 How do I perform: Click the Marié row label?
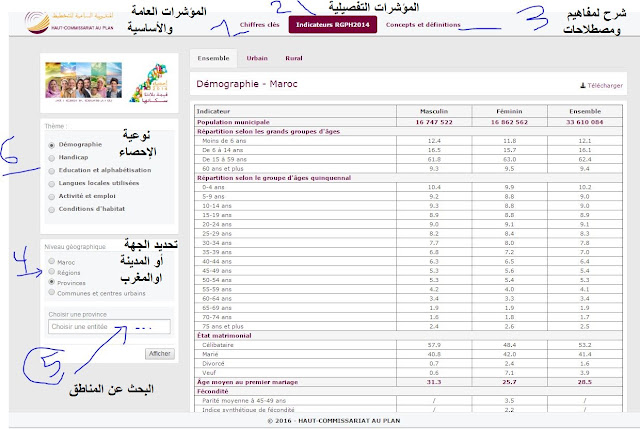coord(210,354)
